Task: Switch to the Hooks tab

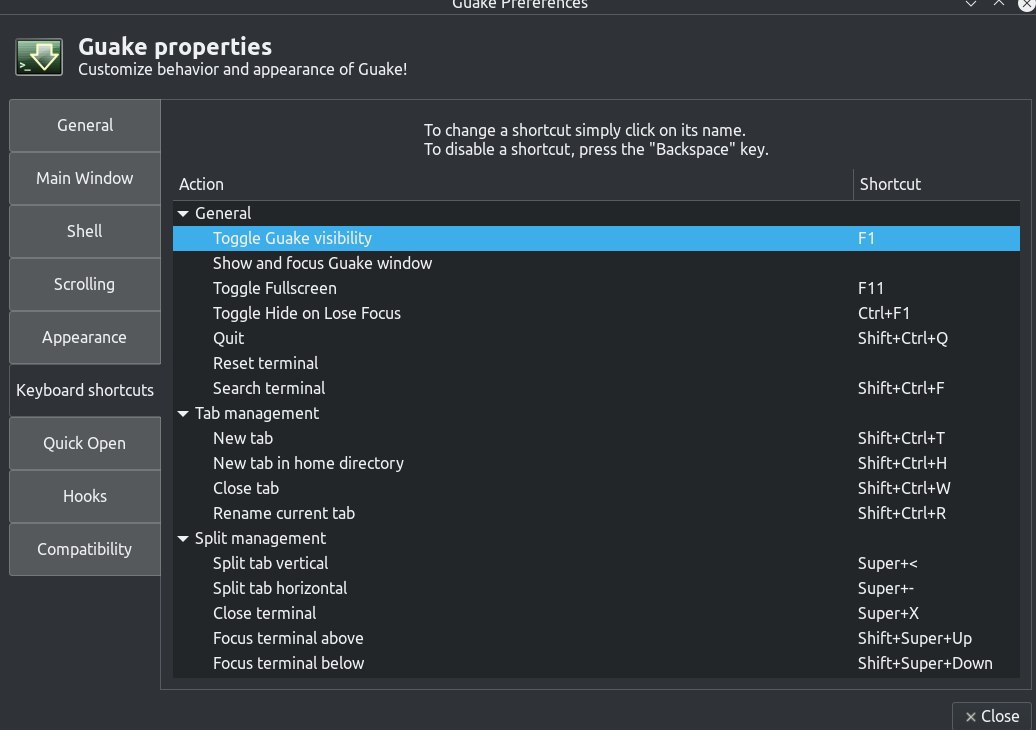Action: [85, 496]
